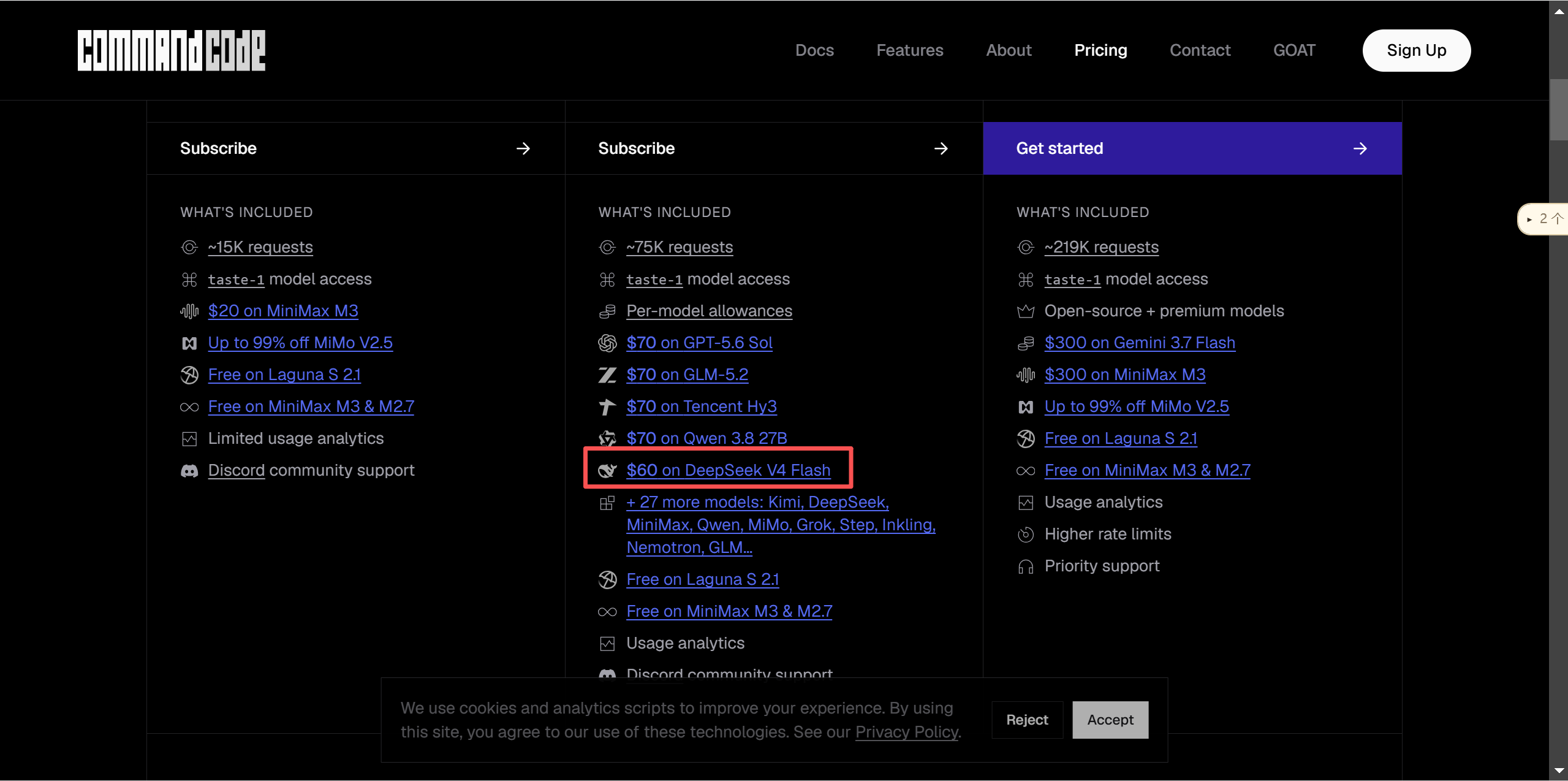1568x781 pixels.
Task: Click the waveform icon beside $20 on MiniMax M3
Action: 189,311
